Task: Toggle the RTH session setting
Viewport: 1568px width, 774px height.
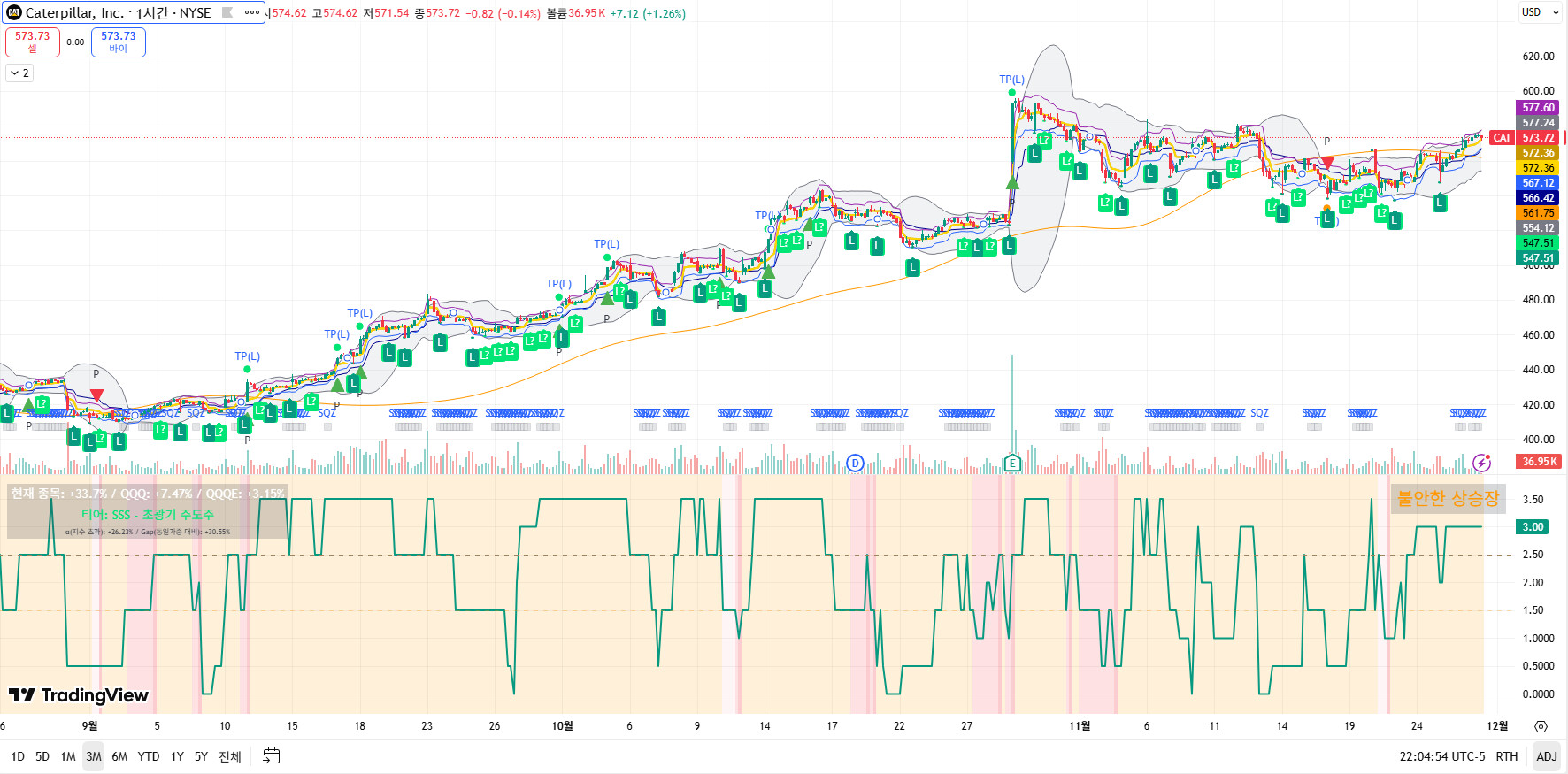Action: [x=1506, y=756]
